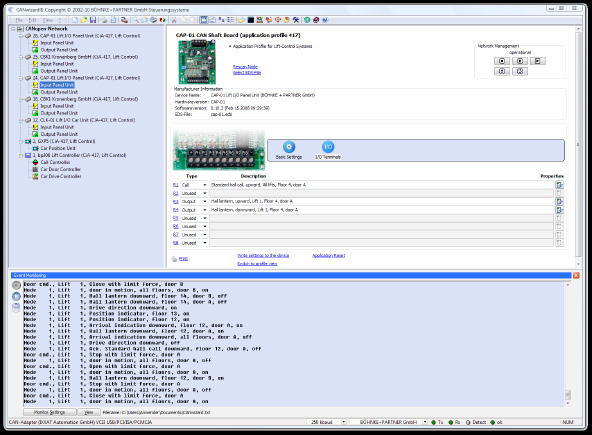Select Output Panel Unit under node 26
The height and width of the screenshot is (435, 592).
tap(59, 50)
